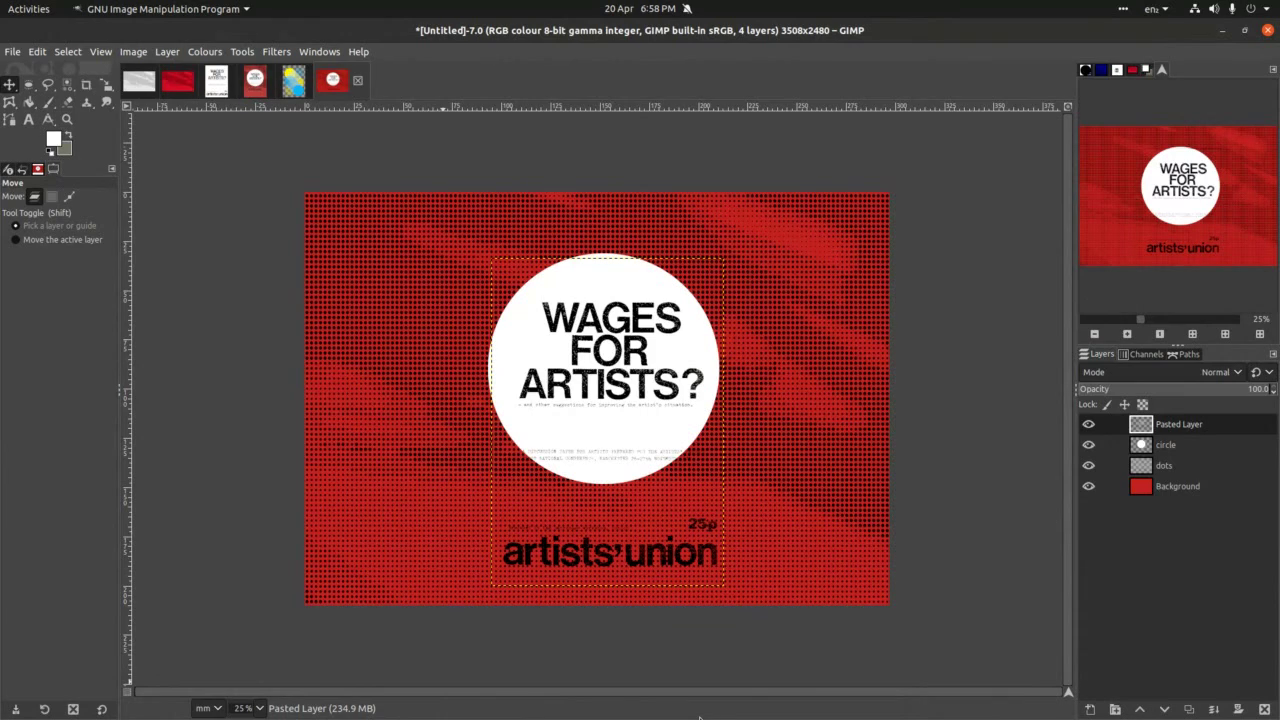Select the Unified Transform tool
The image size is (1280, 720).
(x=106, y=85)
